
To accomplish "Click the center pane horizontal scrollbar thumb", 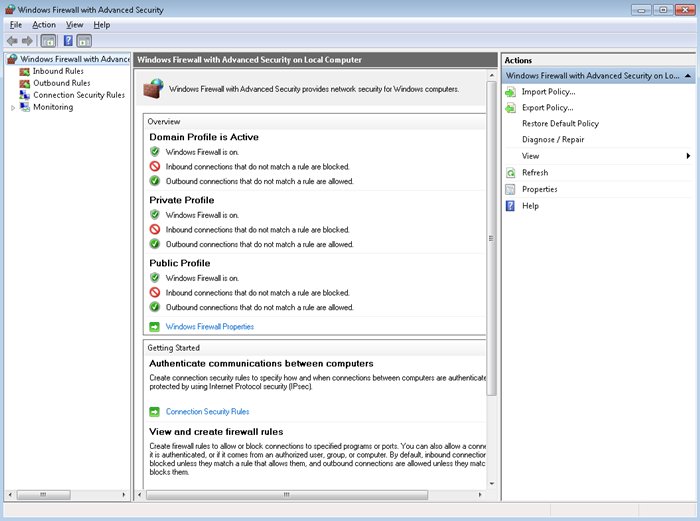I will pyautogui.click(x=287, y=495).
